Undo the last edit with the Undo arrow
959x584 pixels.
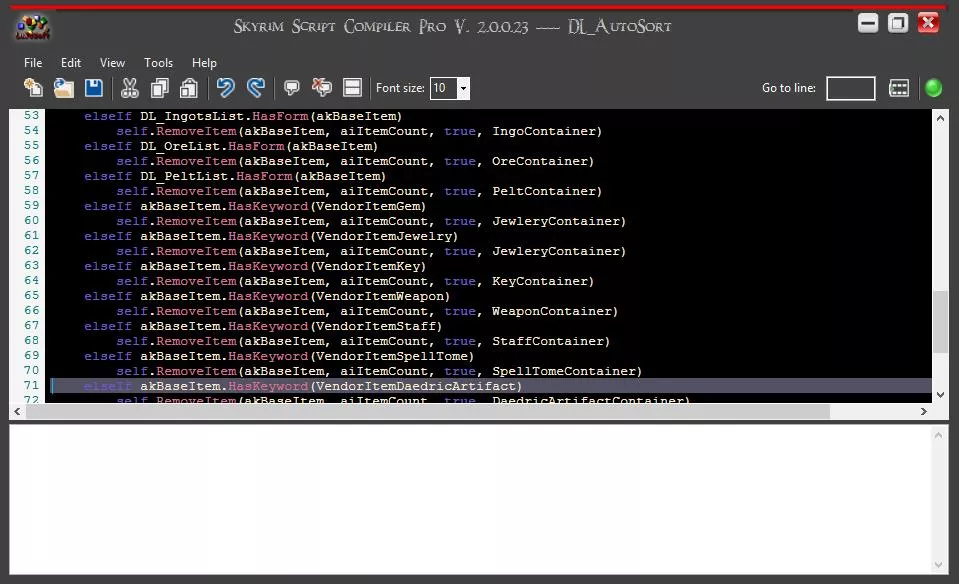click(x=225, y=88)
